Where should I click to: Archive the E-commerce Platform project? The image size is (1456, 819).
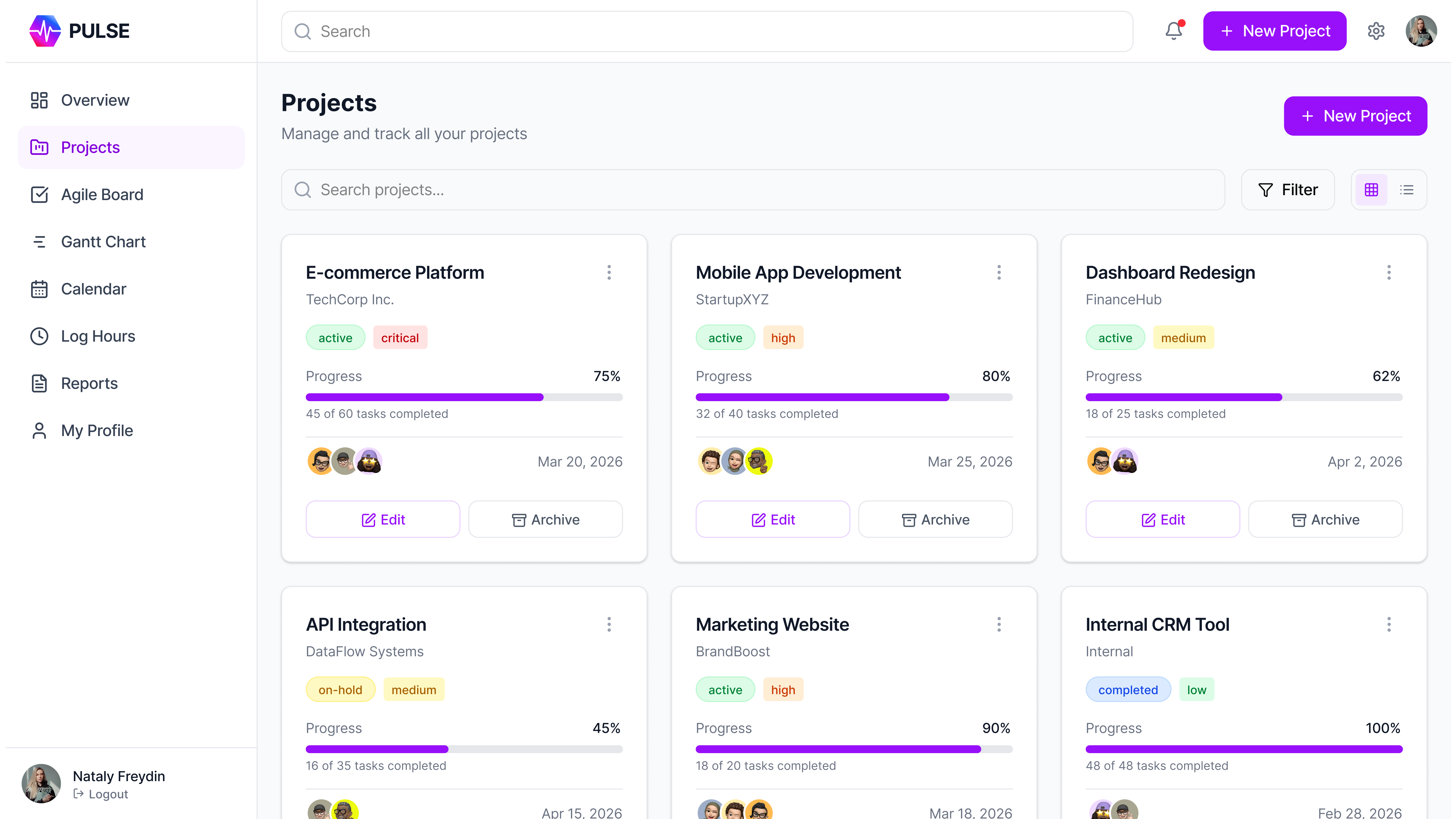pyautogui.click(x=545, y=519)
